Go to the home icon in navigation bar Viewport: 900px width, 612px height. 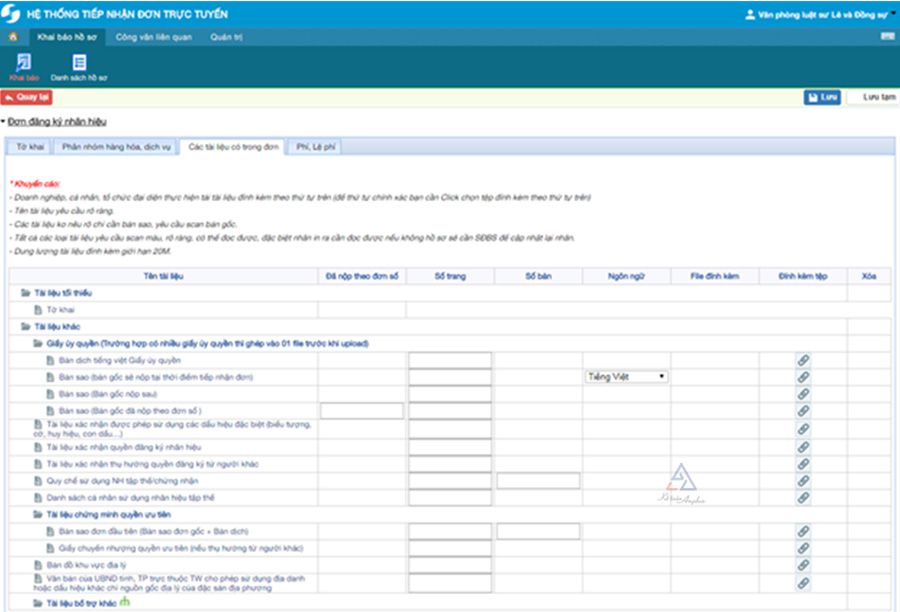[x=13, y=37]
